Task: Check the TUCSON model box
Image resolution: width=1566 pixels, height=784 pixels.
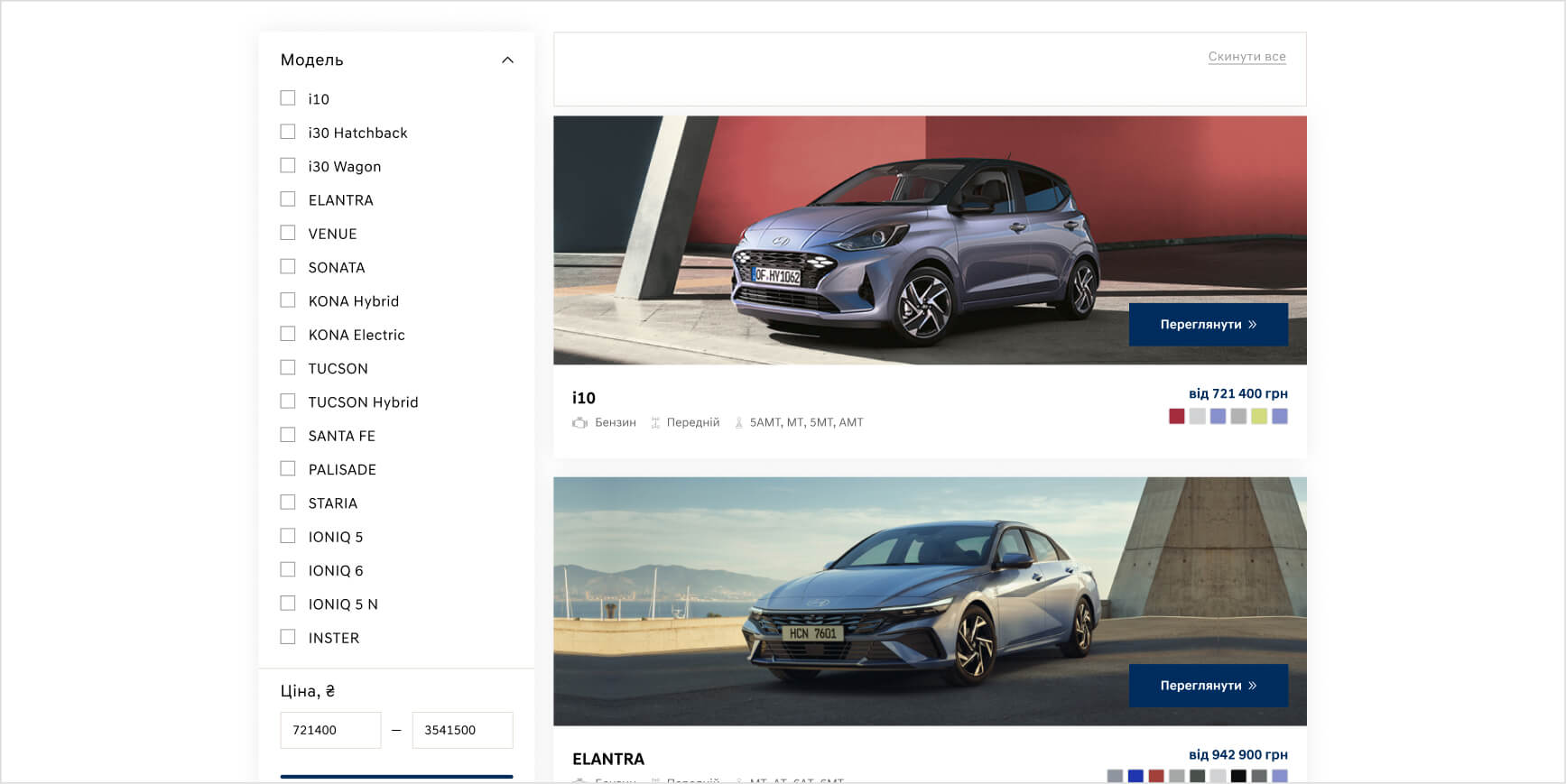Action: pyautogui.click(x=288, y=367)
